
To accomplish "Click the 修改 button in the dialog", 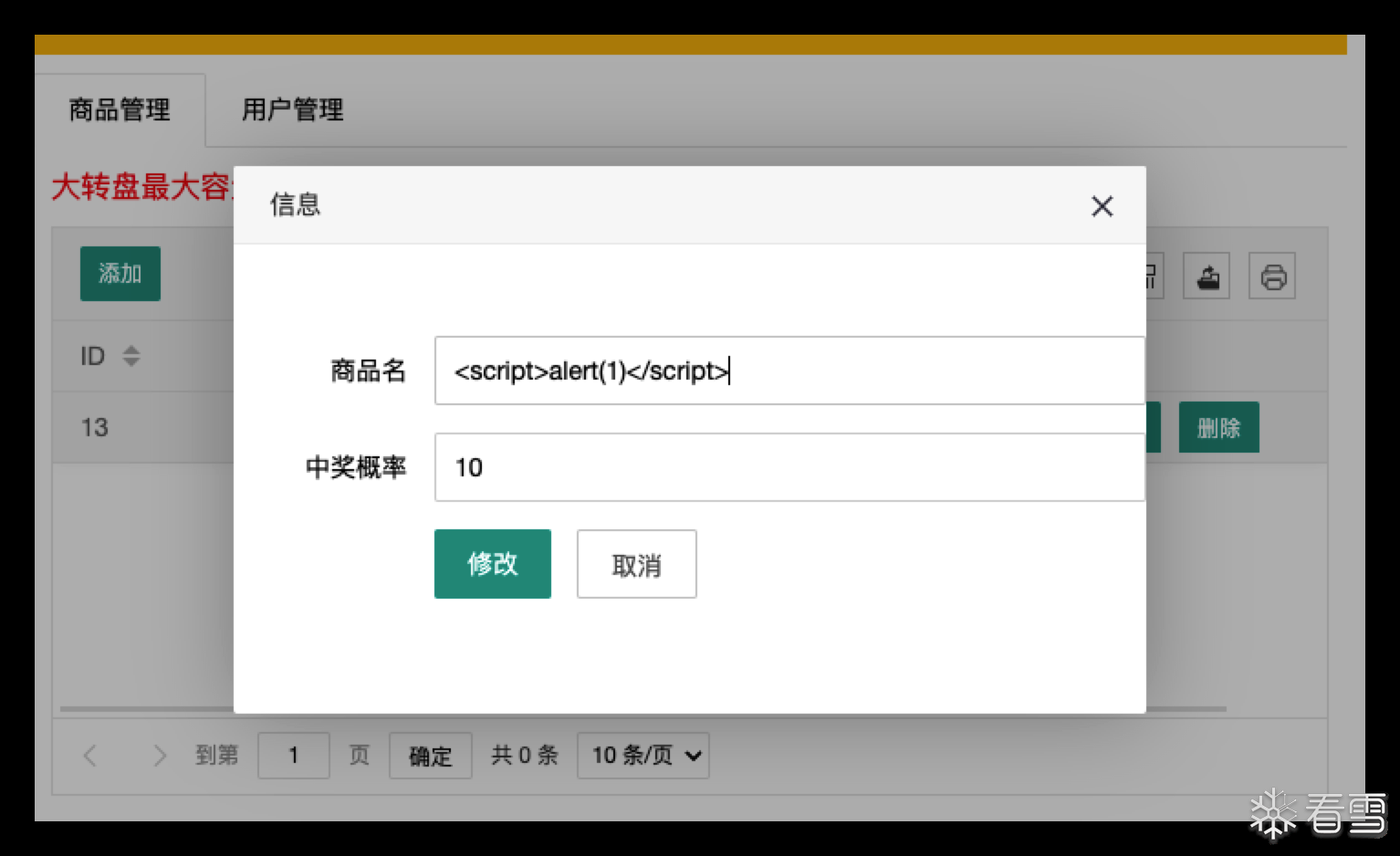I will pos(493,564).
